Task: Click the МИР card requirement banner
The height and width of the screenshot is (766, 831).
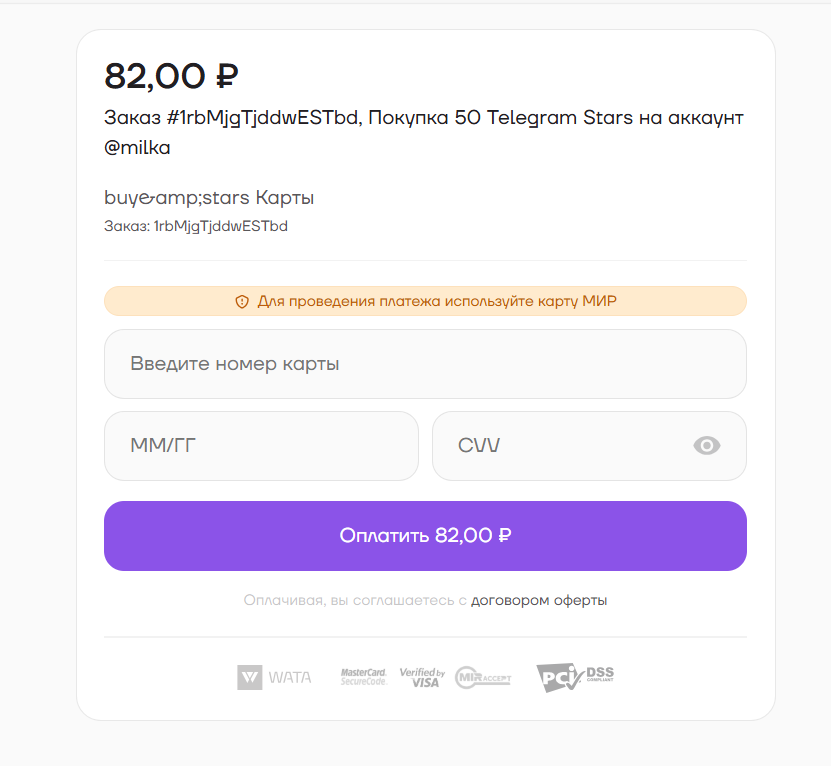Action: (425, 301)
